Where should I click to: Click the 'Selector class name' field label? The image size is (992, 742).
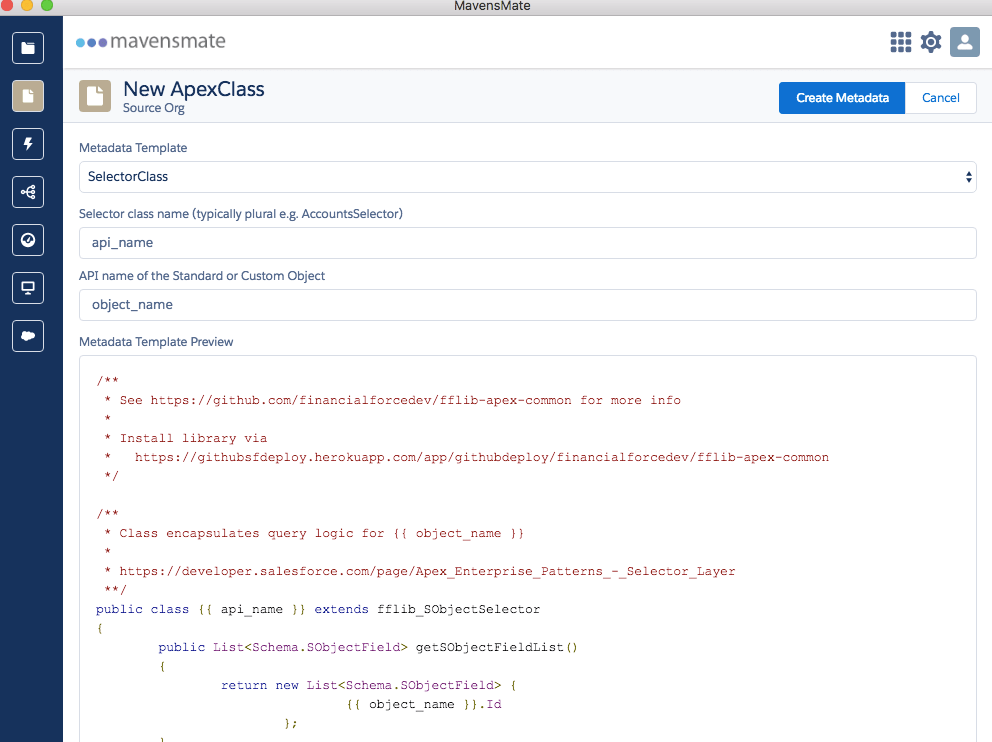click(x=240, y=214)
